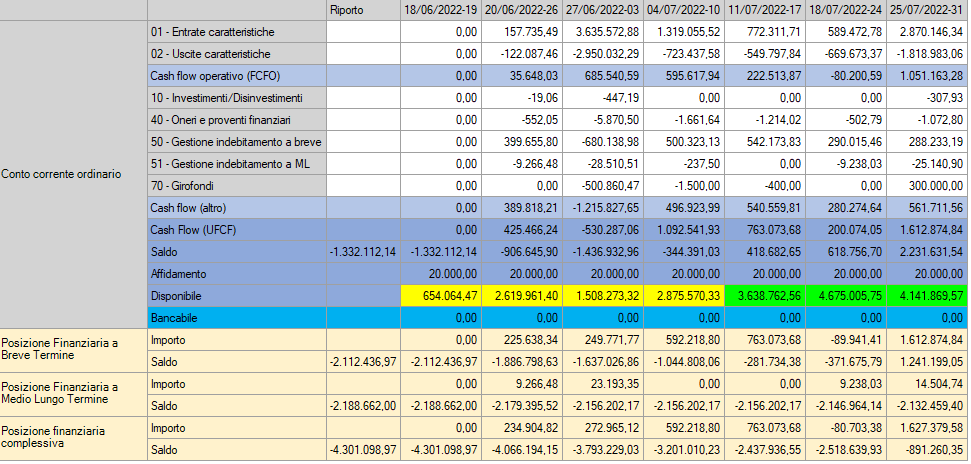Screen dimensions: 971x464
Task: Click complessiva Saldo Riporto -4.301.098,97
Action: click(x=364, y=450)
